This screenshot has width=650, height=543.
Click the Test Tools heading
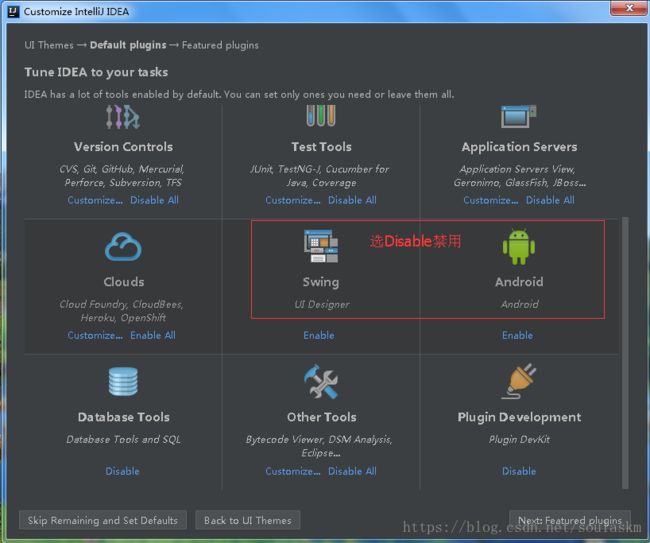coord(321,147)
